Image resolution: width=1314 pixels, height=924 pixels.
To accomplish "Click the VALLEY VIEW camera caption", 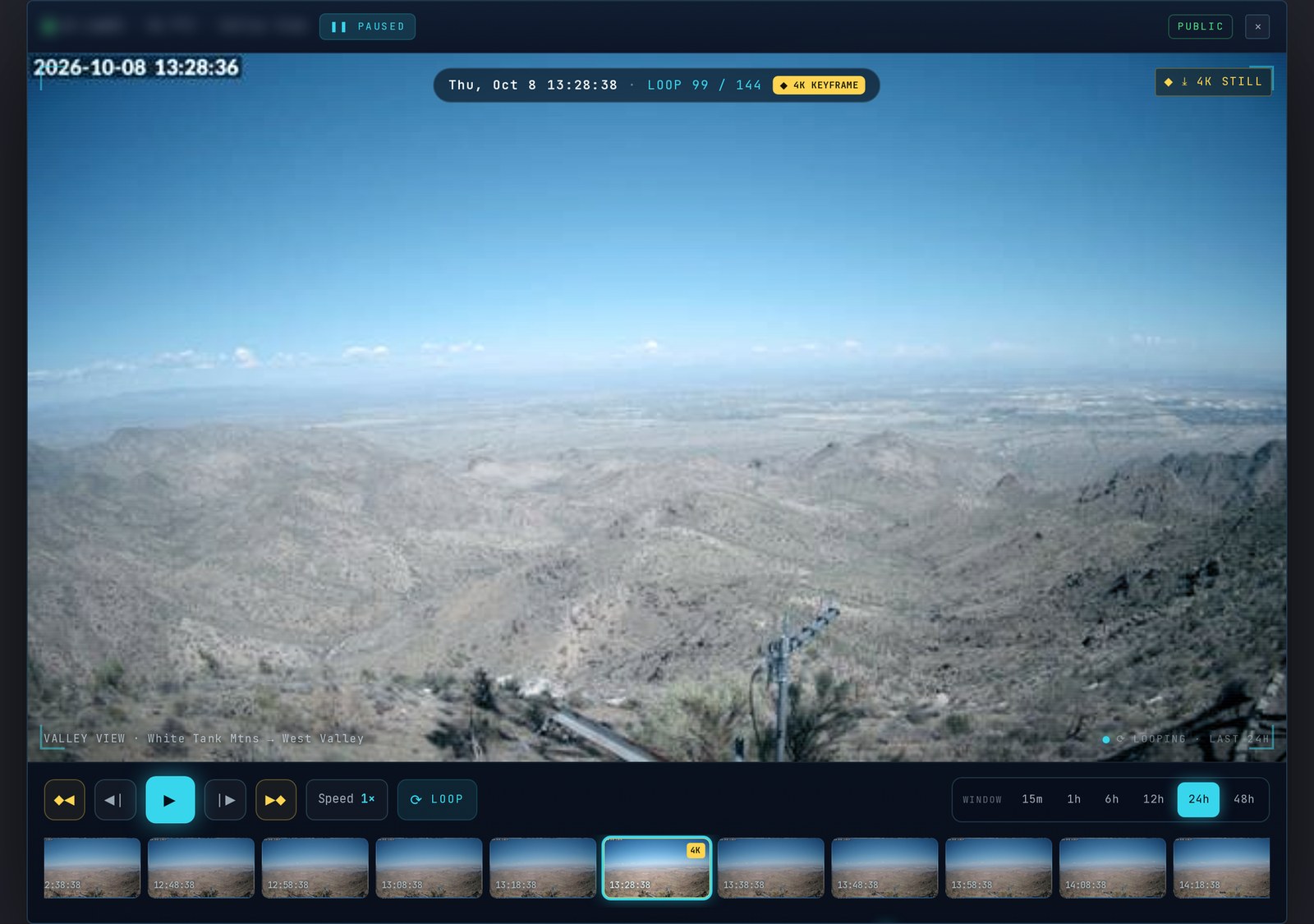I will coord(204,738).
